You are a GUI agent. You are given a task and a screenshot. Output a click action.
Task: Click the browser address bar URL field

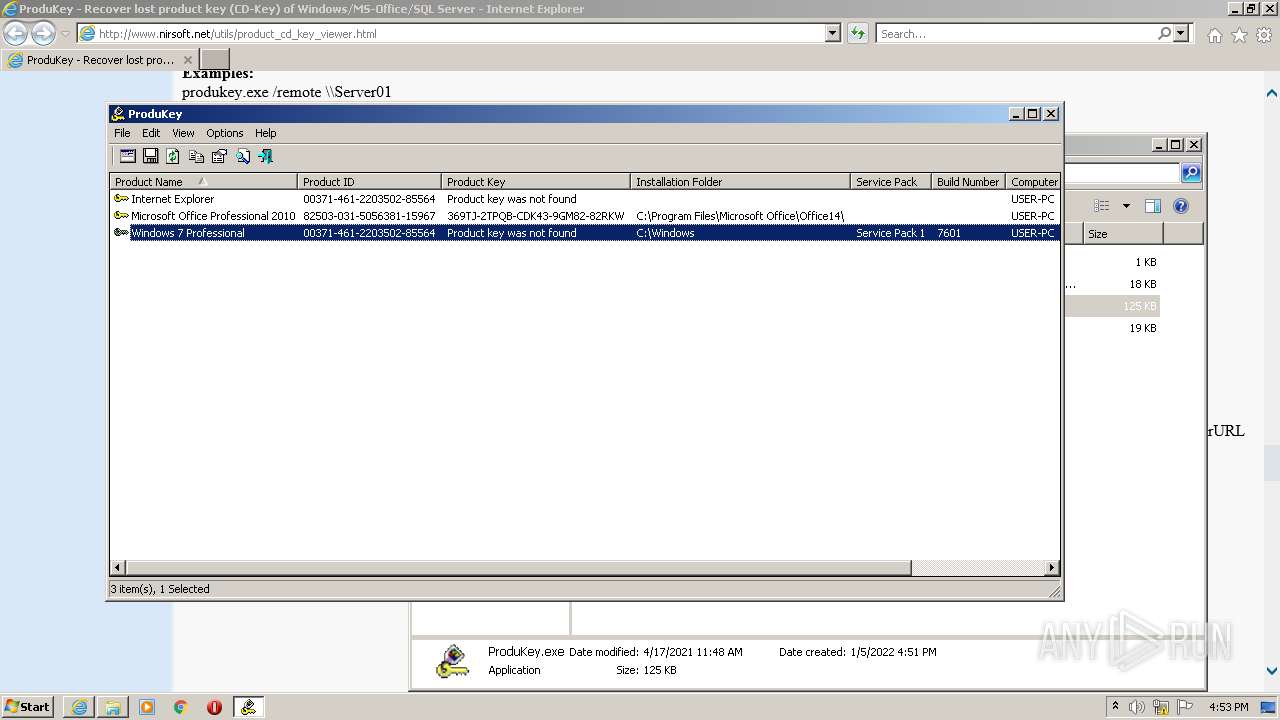450,33
